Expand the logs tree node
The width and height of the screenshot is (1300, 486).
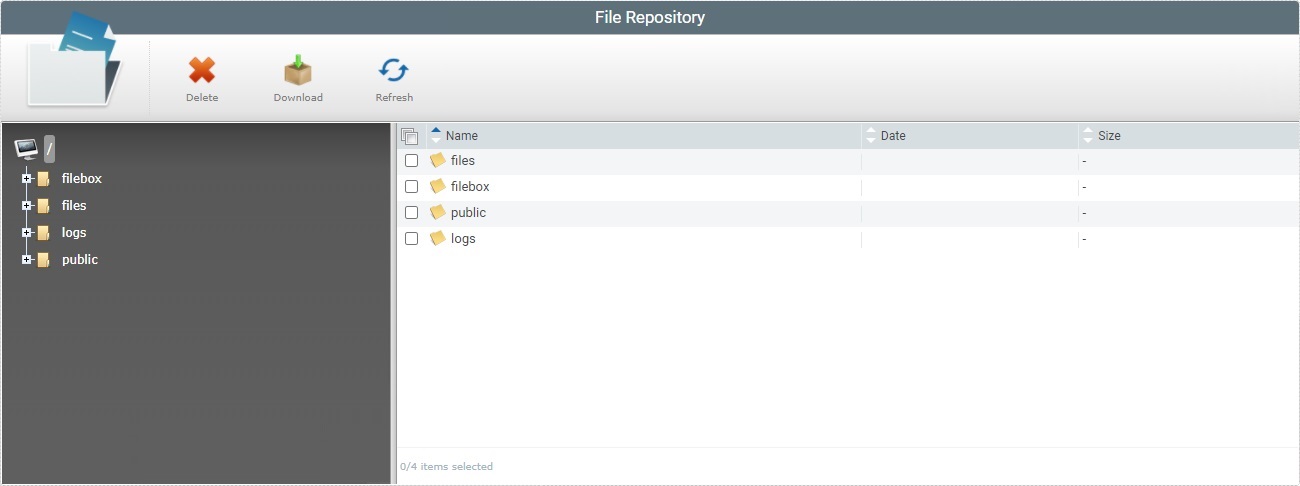[27, 233]
